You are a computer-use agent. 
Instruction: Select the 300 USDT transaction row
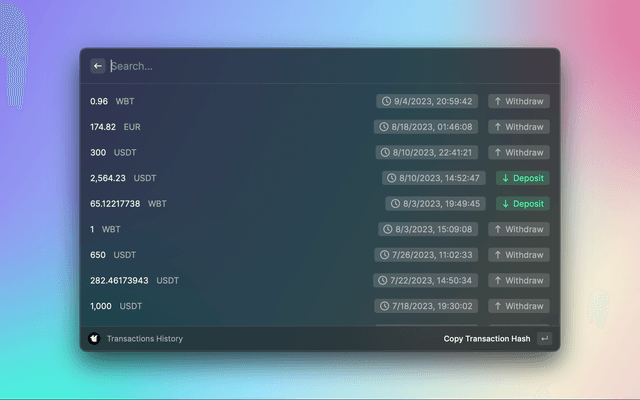tap(230, 153)
